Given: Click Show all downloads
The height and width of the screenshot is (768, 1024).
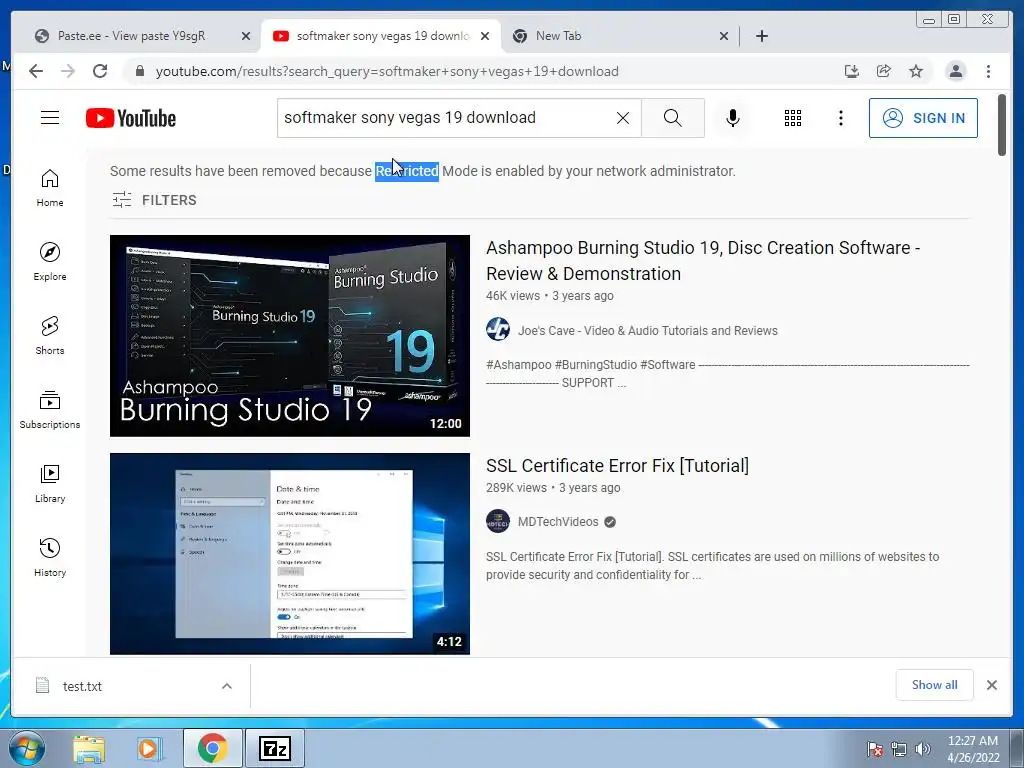Looking at the screenshot, I should (x=935, y=684).
